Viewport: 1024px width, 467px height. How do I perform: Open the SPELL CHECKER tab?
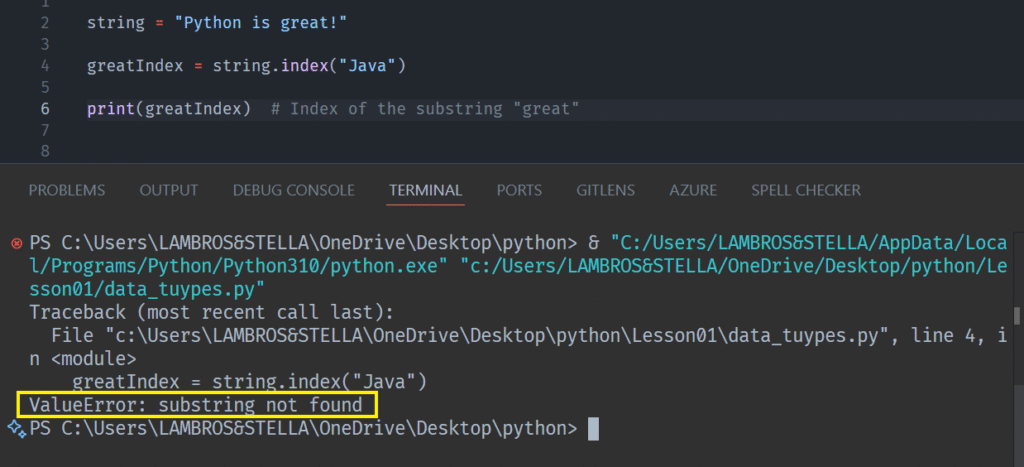[x=806, y=190]
